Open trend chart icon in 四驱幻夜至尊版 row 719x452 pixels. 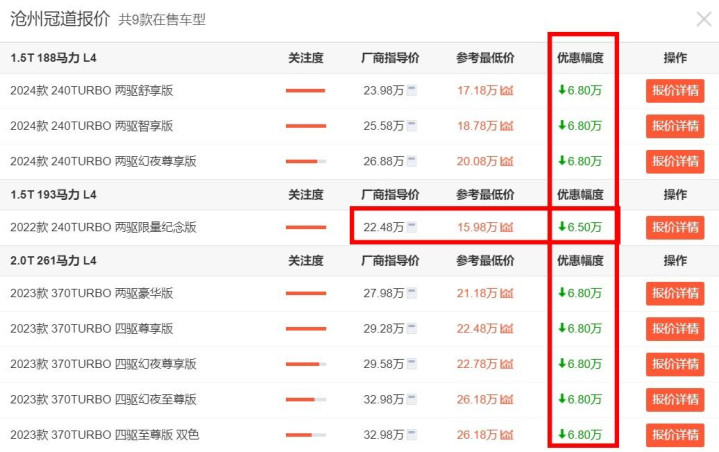tap(507, 399)
